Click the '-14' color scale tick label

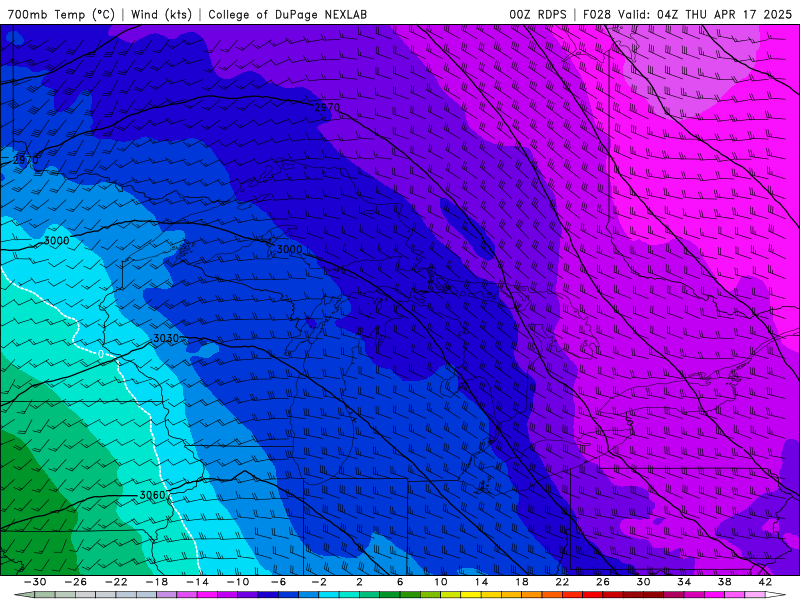coord(197,582)
